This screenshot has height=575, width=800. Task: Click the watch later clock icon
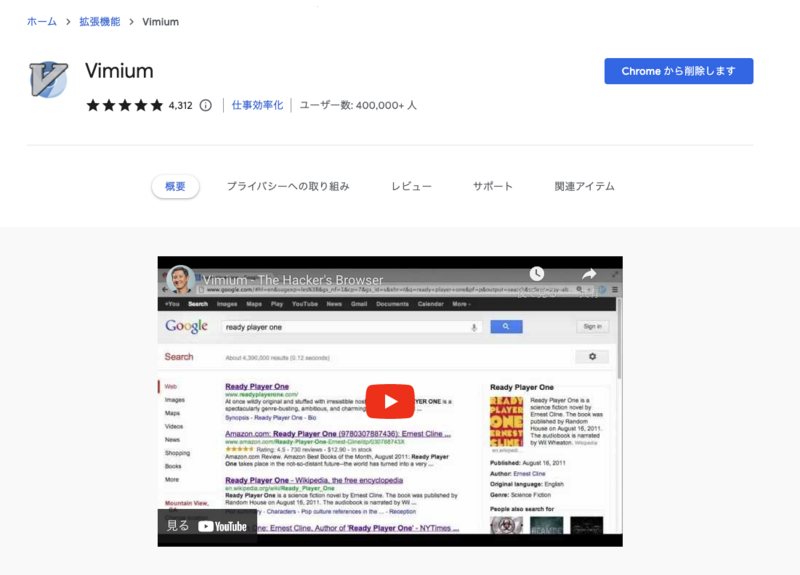tap(536, 274)
